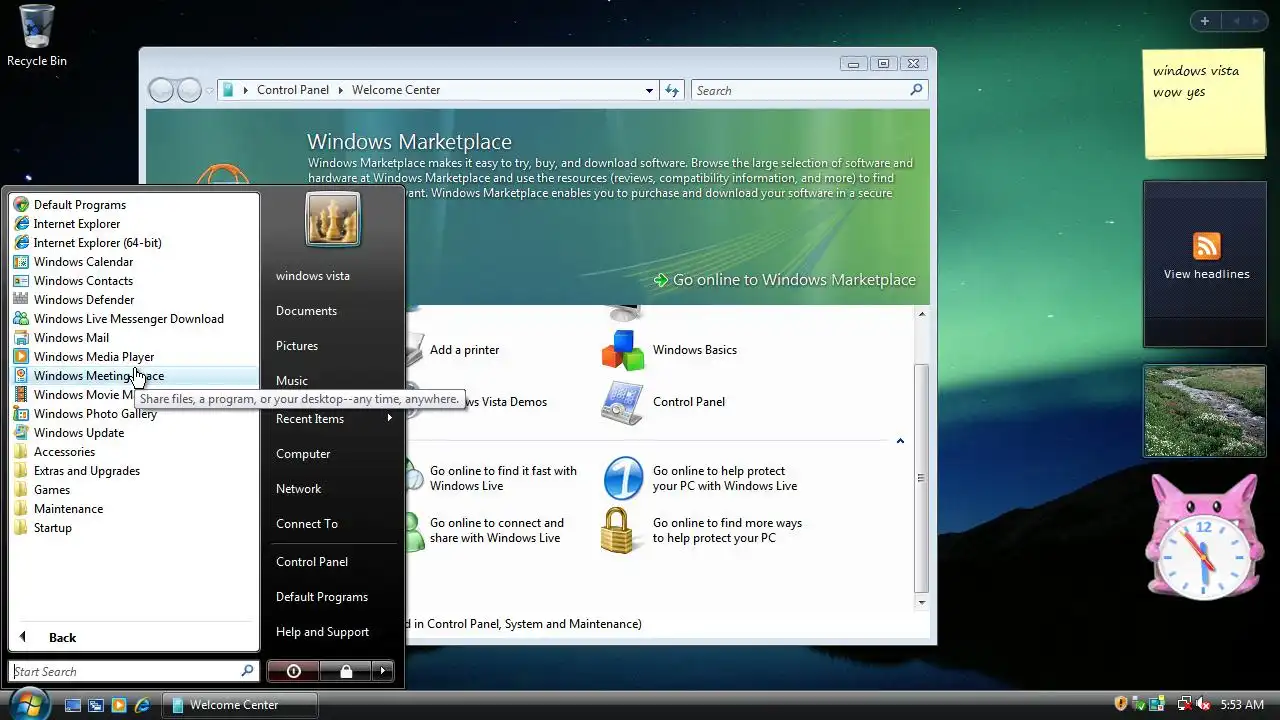Click the muted volume tray icon
1280x720 pixels.
point(1203,704)
